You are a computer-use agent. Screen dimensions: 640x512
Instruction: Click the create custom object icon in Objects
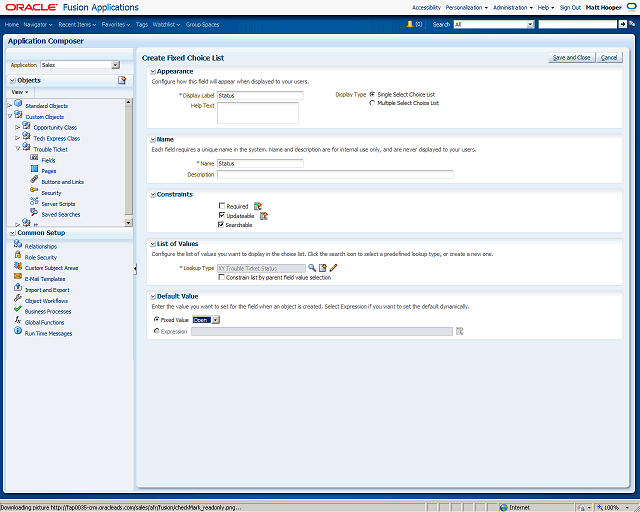tap(122, 80)
